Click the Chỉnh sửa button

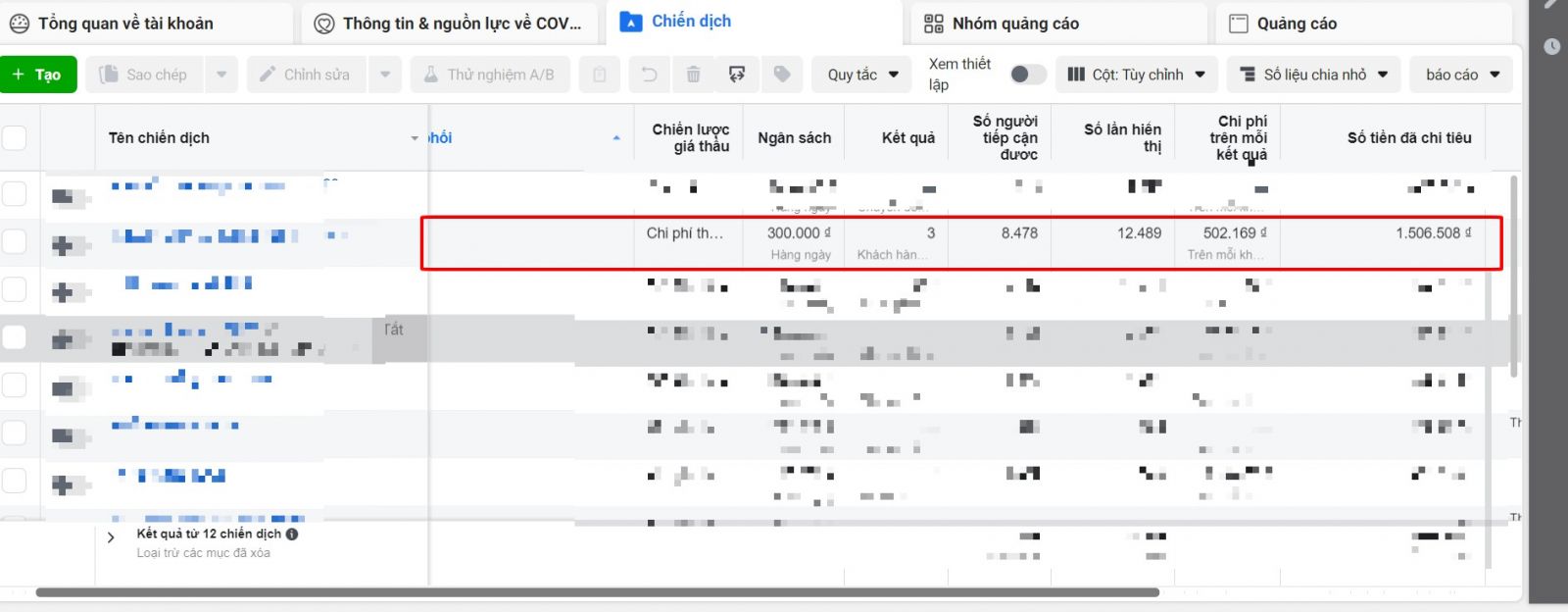(307, 75)
